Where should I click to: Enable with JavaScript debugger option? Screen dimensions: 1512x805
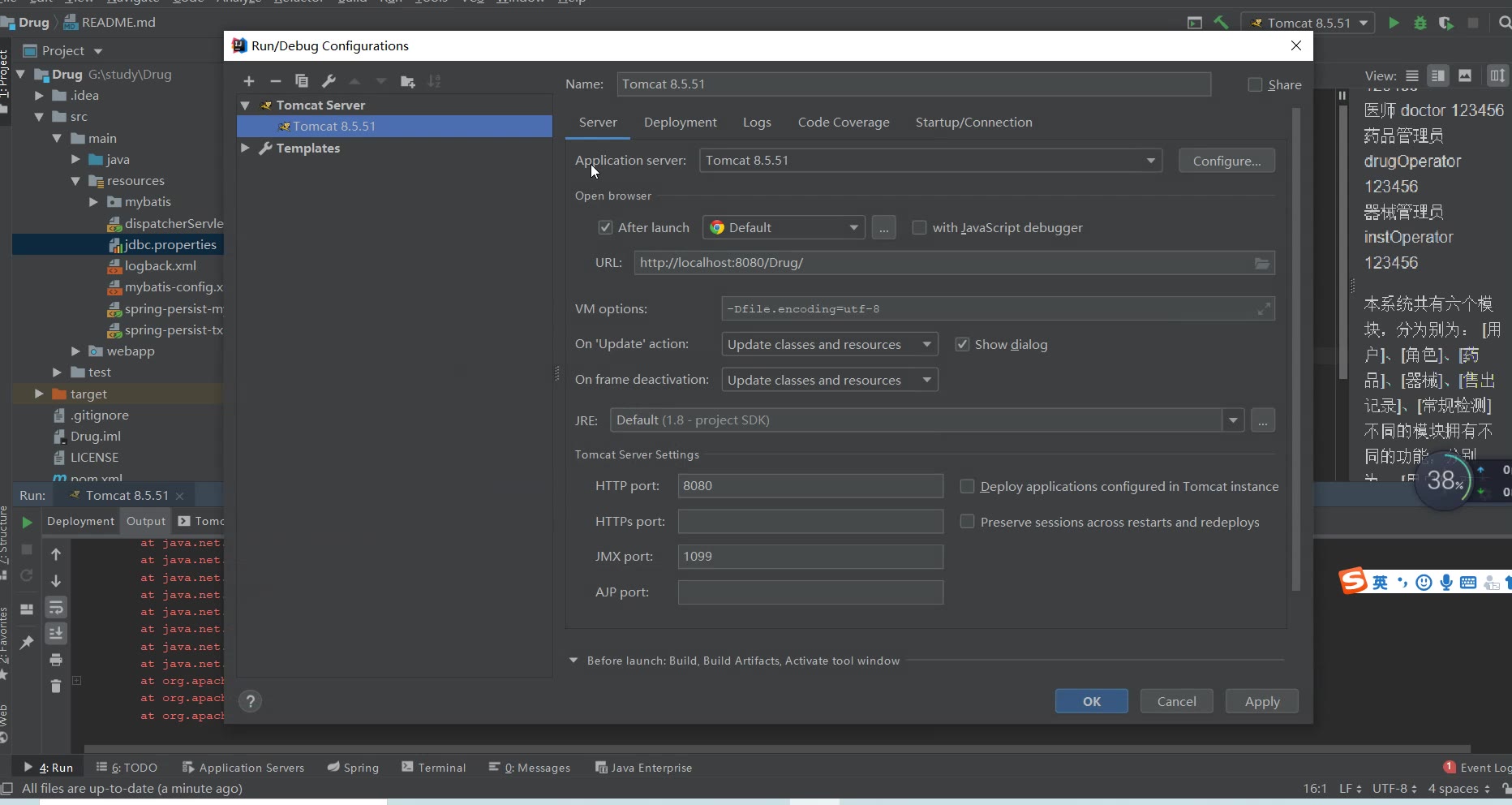point(919,227)
